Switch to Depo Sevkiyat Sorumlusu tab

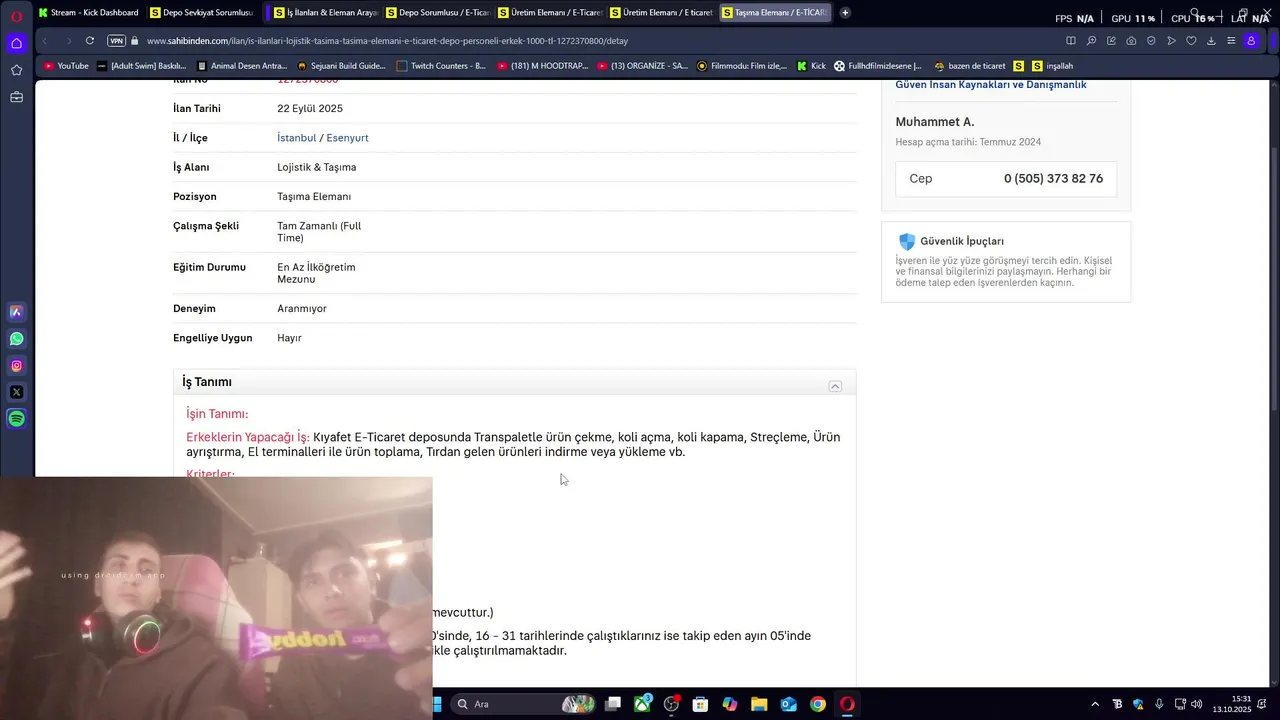tap(201, 13)
